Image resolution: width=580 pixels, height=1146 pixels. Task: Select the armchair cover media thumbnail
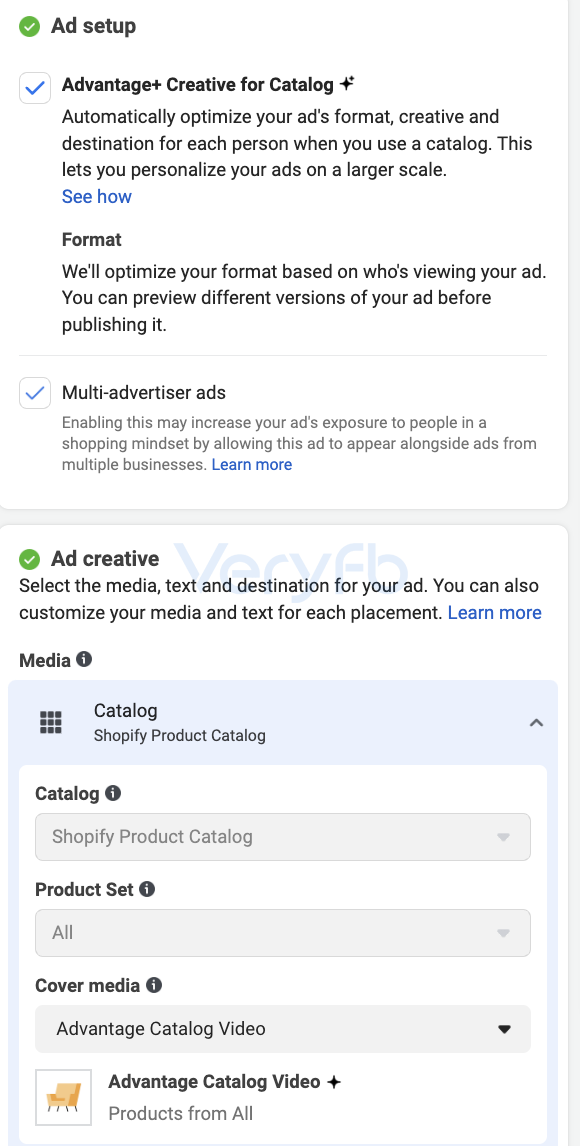click(64, 1097)
